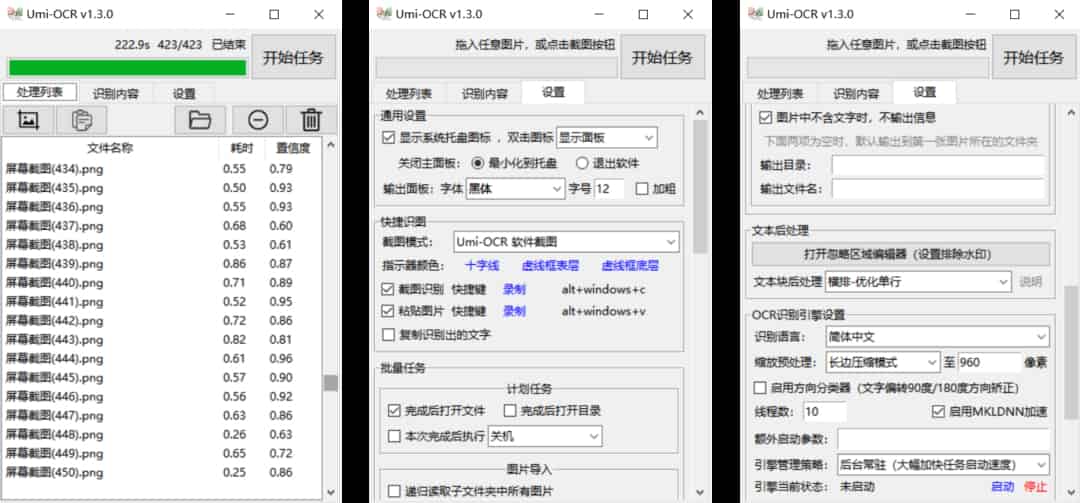Select row 屏幕截图(450).png
The height and width of the screenshot is (503, 1080).
(163, 473)
